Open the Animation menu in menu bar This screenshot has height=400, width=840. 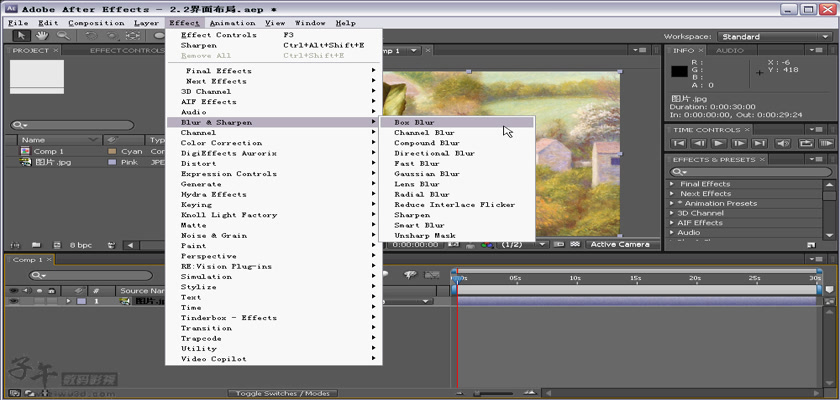(232, 23)
